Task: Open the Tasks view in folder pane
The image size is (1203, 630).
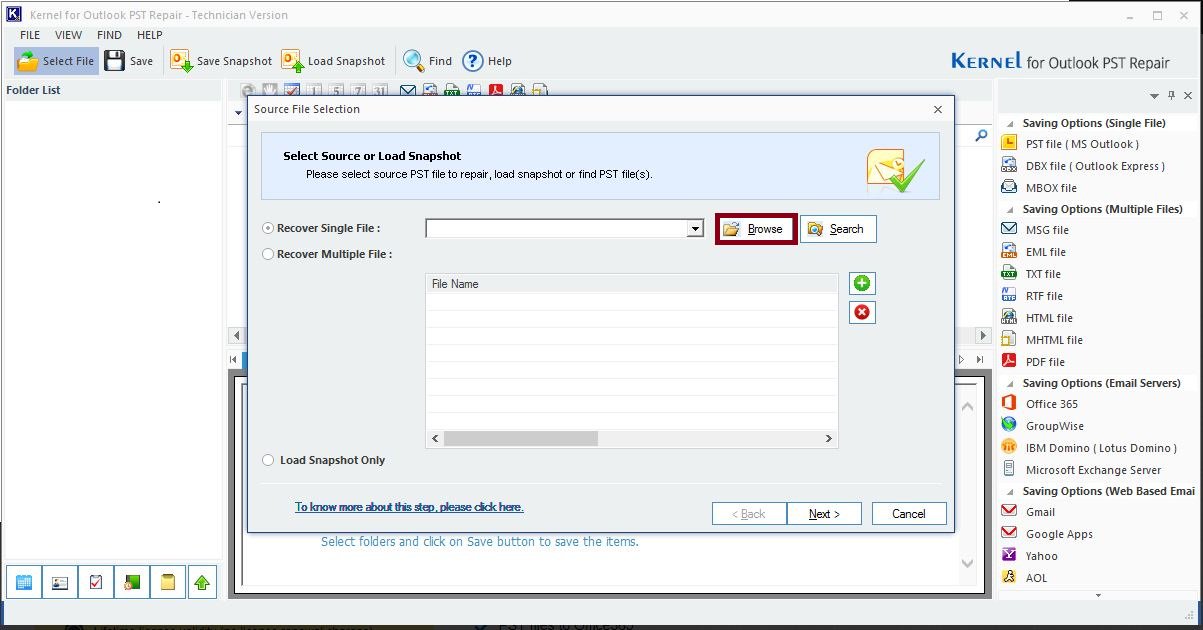Action: [x=96, y=582]
